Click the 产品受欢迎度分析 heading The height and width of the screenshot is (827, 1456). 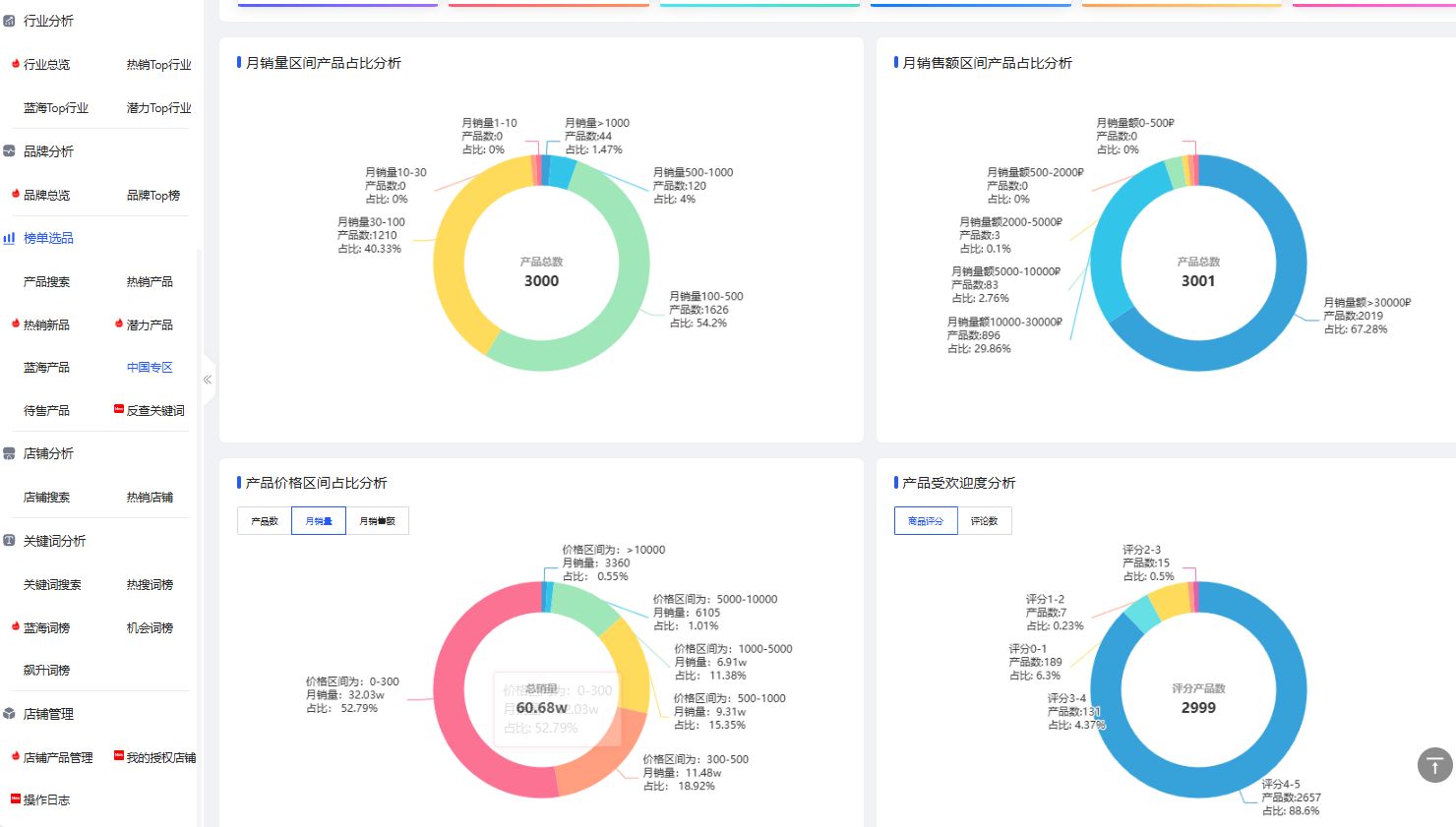959,483
